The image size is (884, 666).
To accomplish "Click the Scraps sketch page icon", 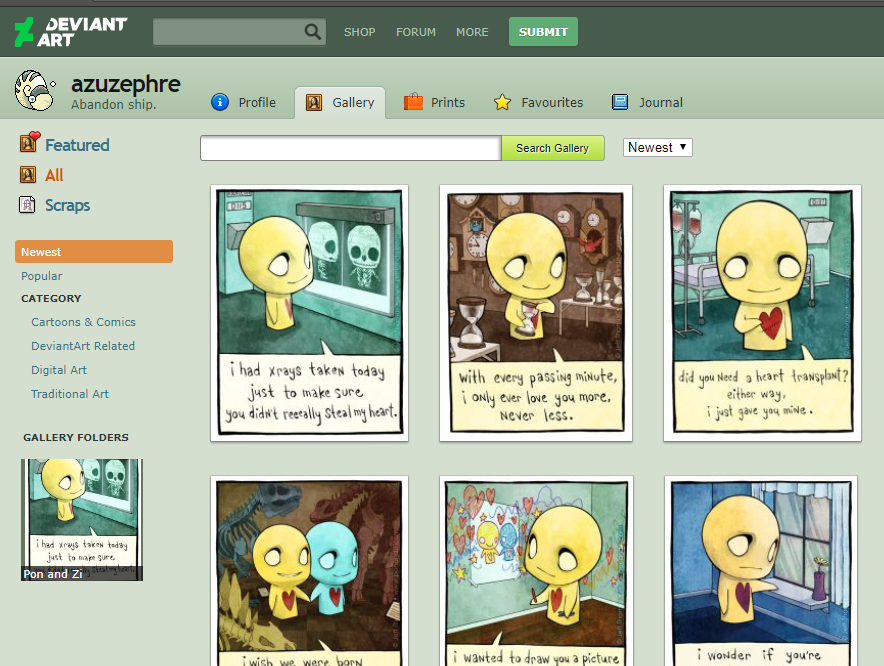I will tap(27, 205).
